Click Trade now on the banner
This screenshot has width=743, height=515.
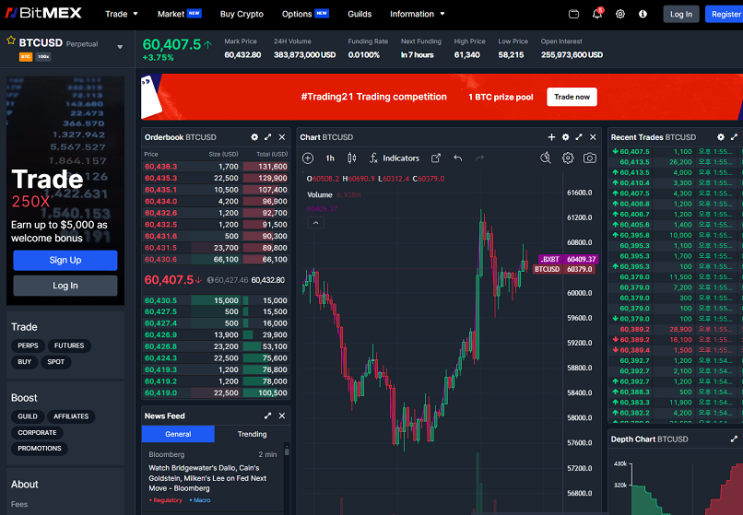click(572, 97)
